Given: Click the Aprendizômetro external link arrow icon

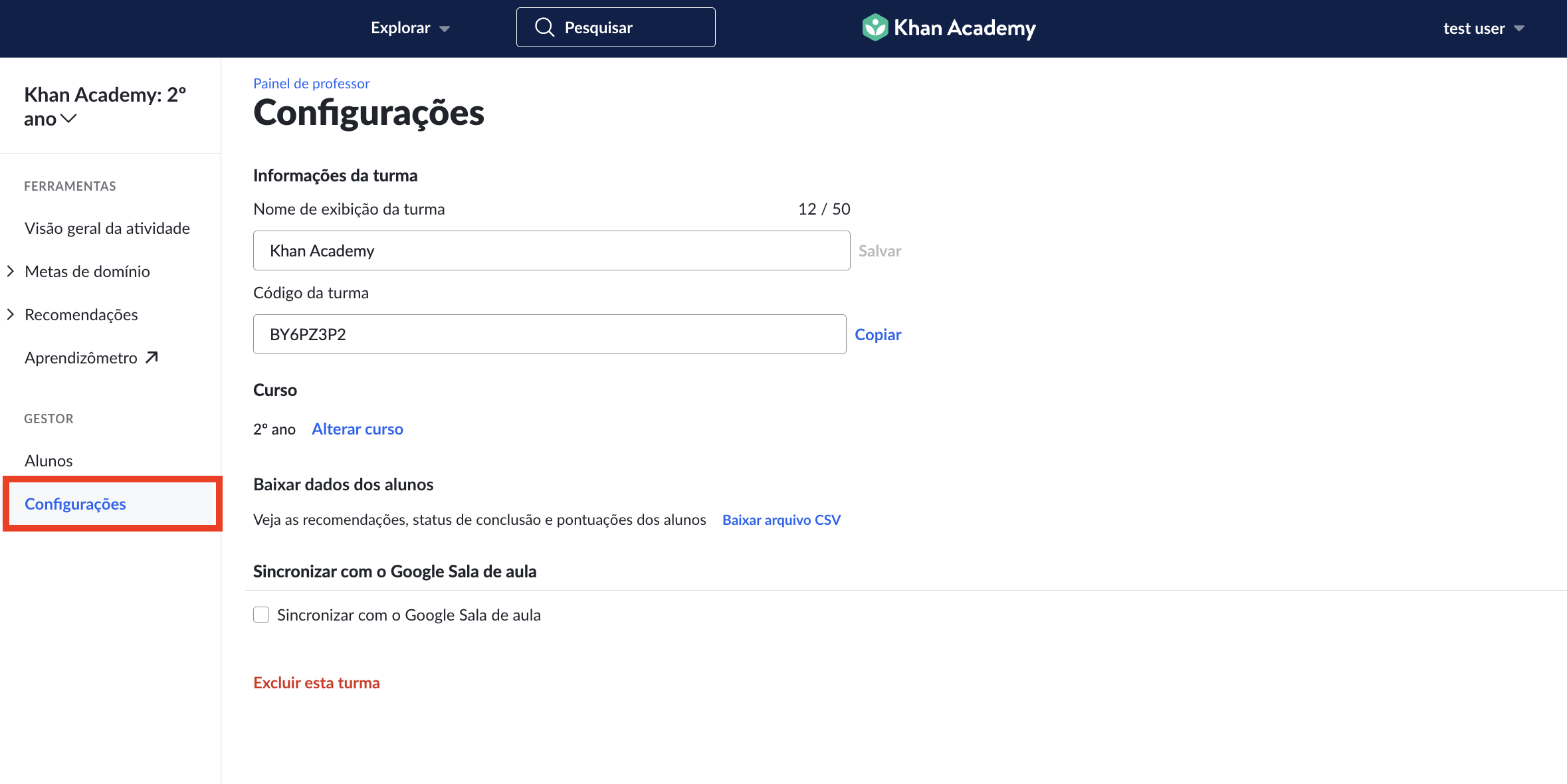Looking at the screenshot, I should coord(152,357).
